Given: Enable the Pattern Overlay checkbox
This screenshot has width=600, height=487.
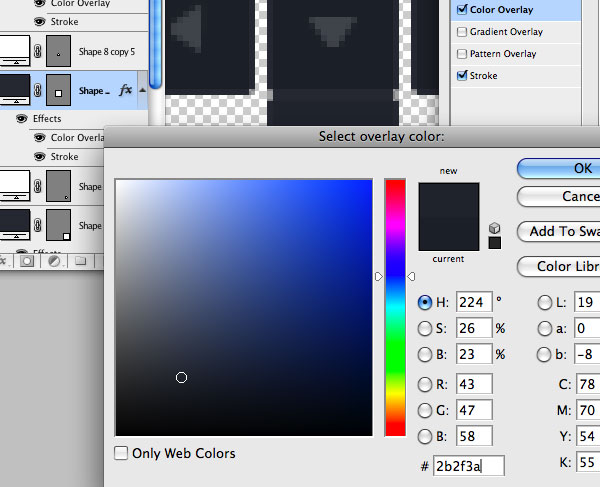Looking at the screenshot, I should 462,54.
